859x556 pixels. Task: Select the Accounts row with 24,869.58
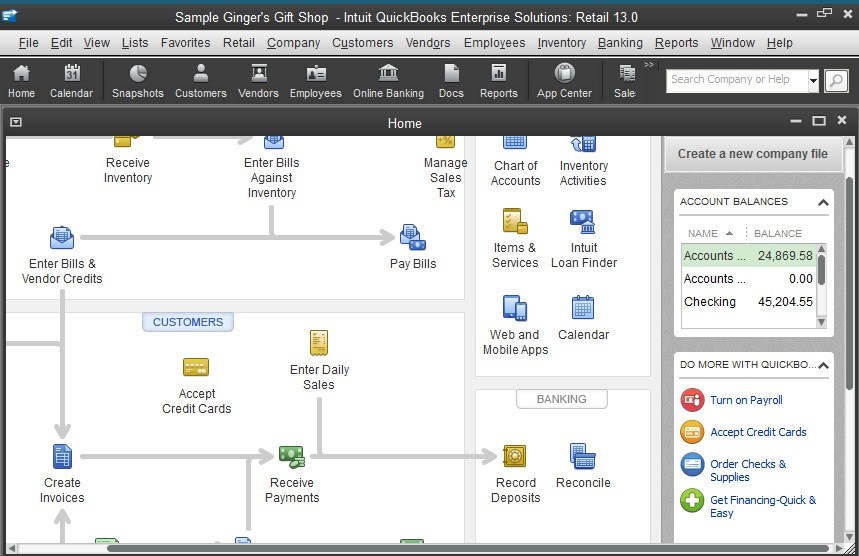tap(748, 256)
